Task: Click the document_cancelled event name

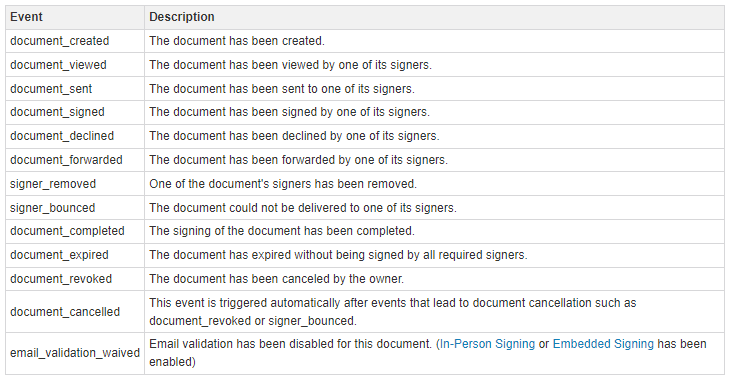Action: click(65, 312)
